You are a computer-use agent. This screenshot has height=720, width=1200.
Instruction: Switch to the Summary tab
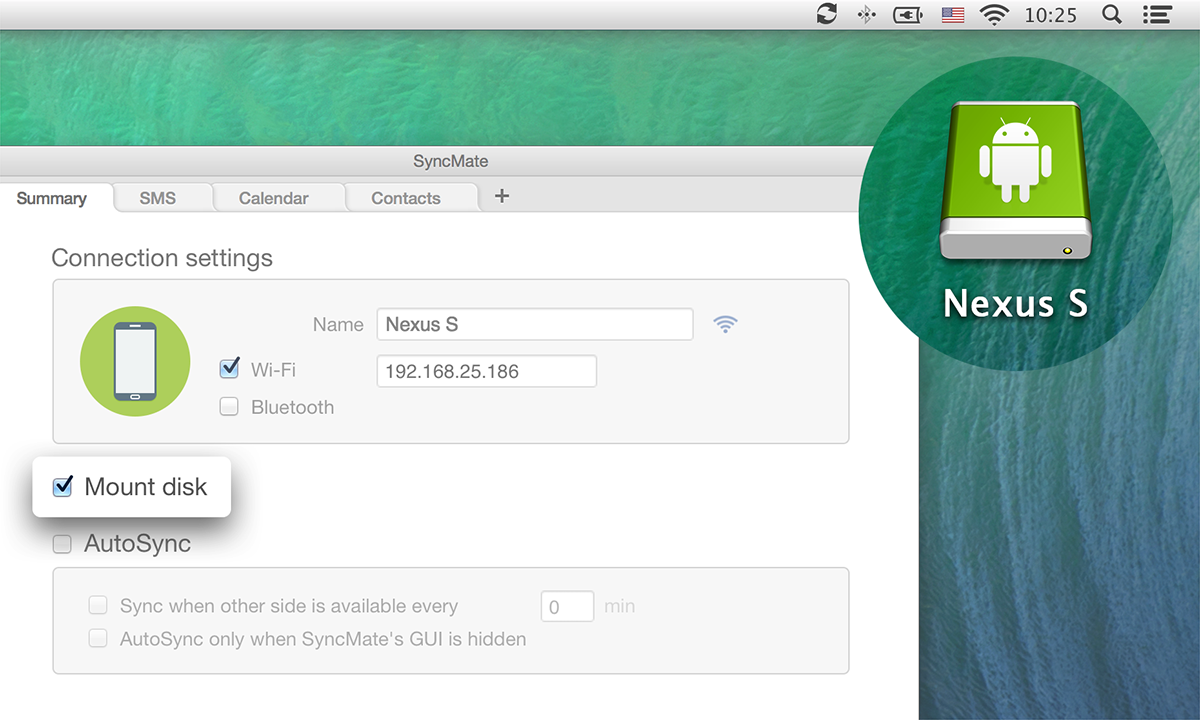click(52, 198)
